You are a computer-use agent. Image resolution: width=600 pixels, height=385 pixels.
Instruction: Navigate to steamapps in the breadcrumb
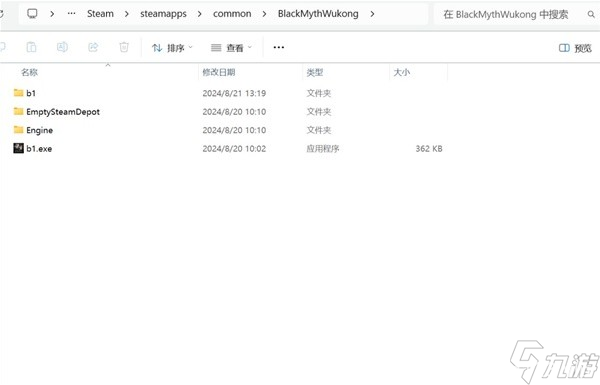coord(163,14)
